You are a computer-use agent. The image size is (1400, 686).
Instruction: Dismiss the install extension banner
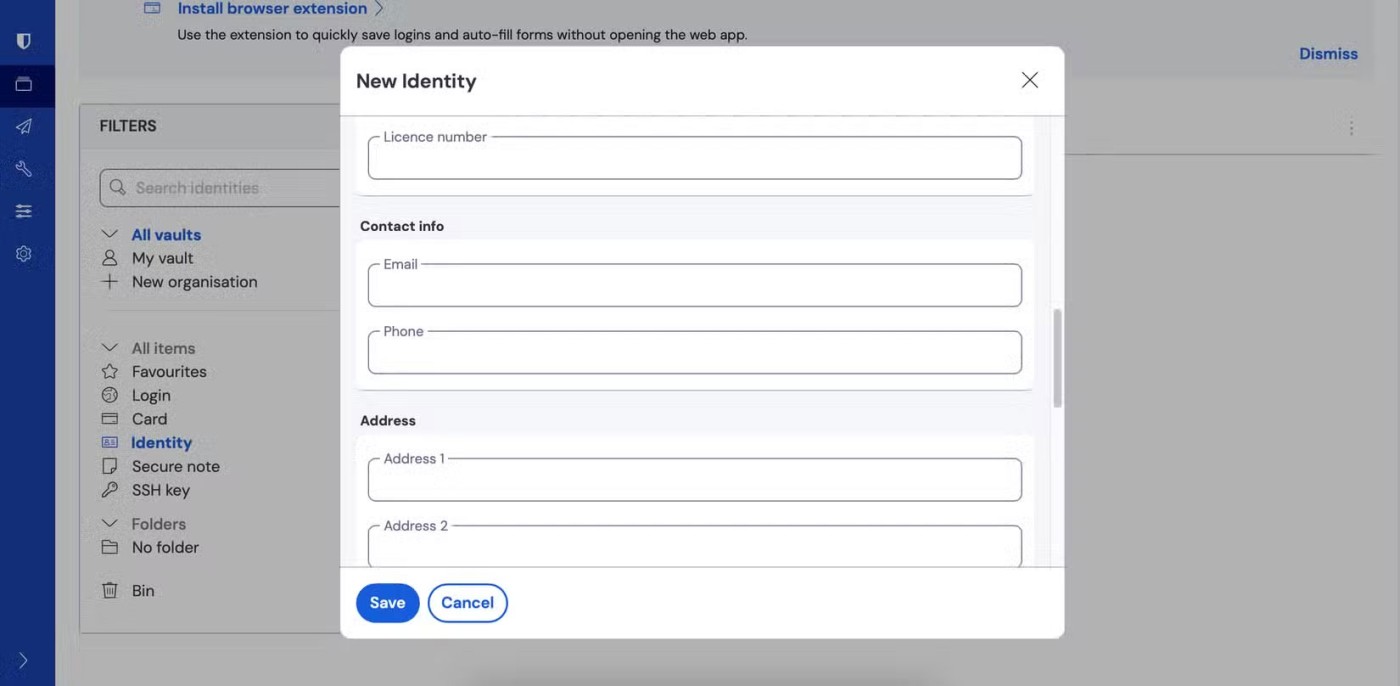(x=1328, y=54)
